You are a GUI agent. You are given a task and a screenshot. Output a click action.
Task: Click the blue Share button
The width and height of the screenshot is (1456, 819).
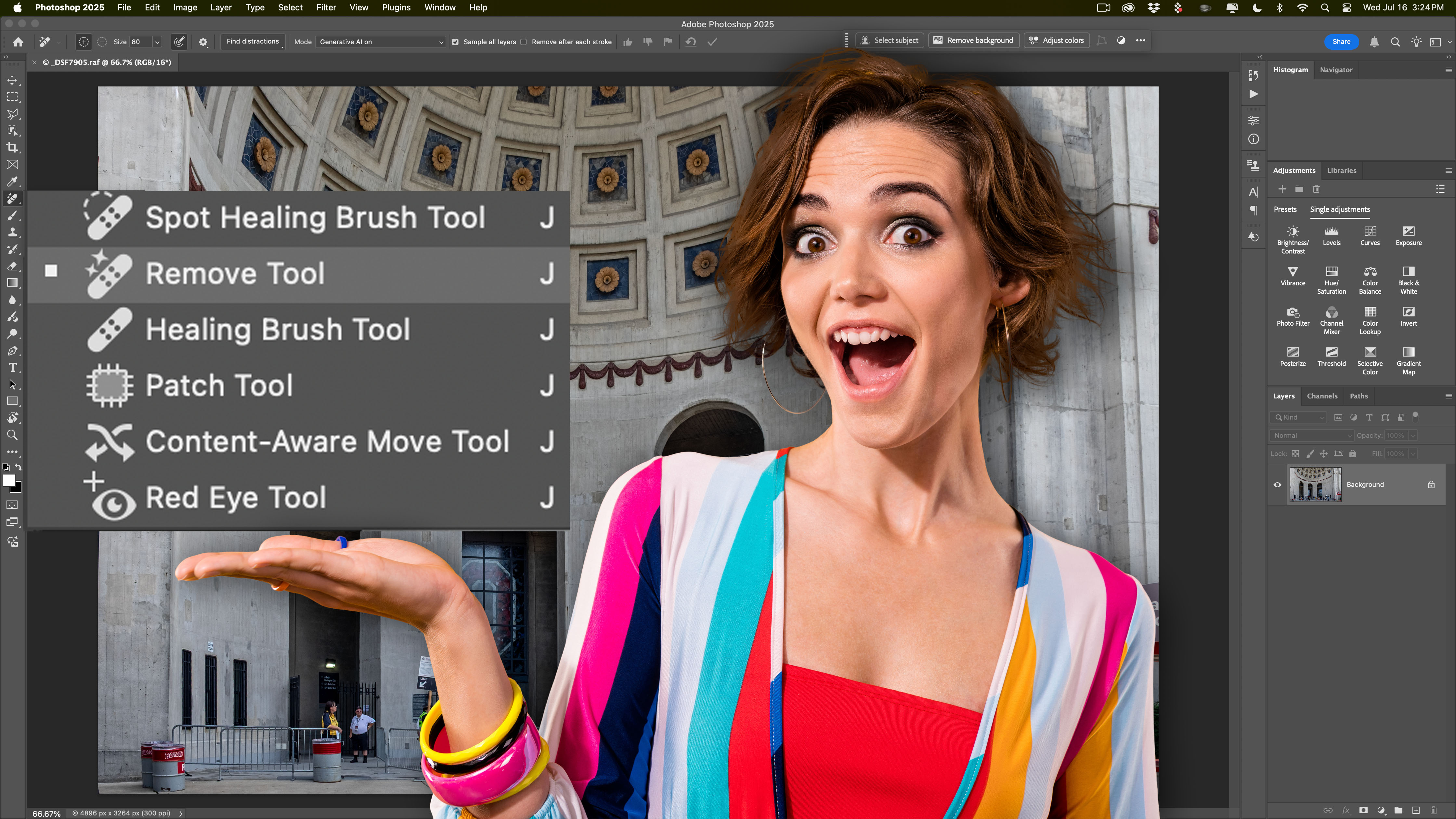1341,41
